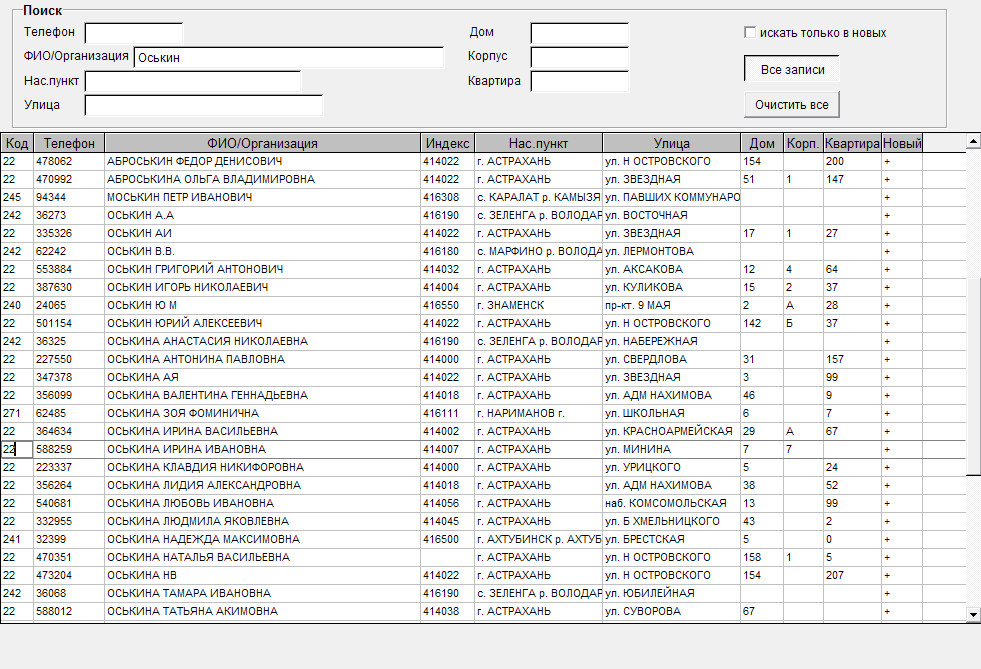Select row ОСЬКИНА АНАСТАСИЯ НИКОЛАЕВНА
The width and height of the screenshot is (981, 669).
click(x=483, y=342)
